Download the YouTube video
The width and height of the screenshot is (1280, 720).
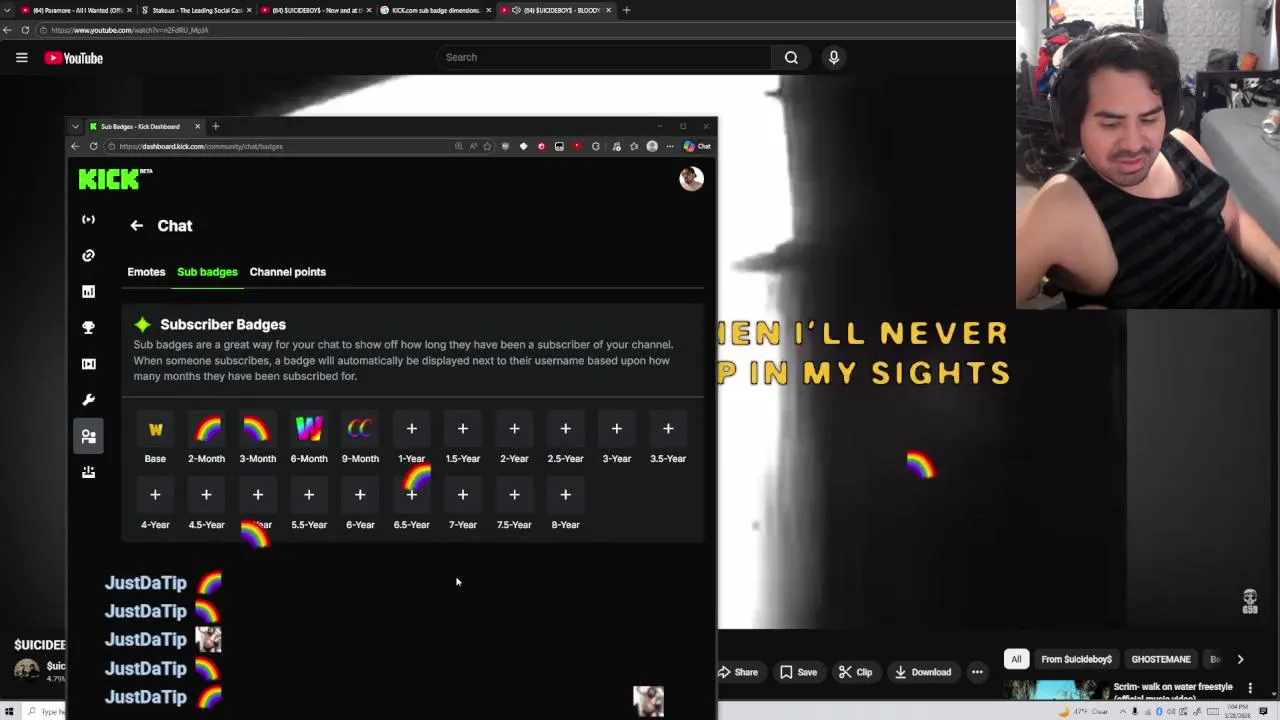pyautogui.click(x=921, y=672)
